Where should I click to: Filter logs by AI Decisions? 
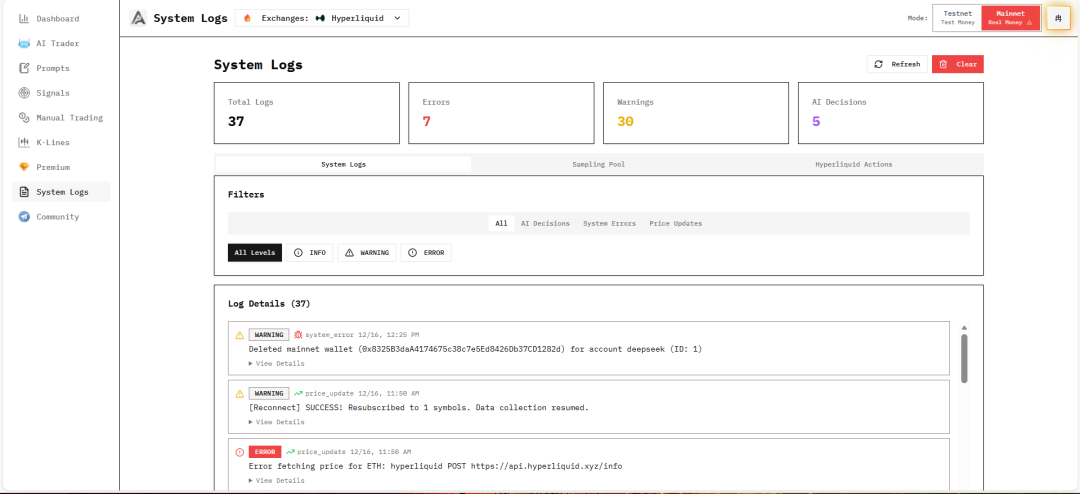tap(545, 224)
